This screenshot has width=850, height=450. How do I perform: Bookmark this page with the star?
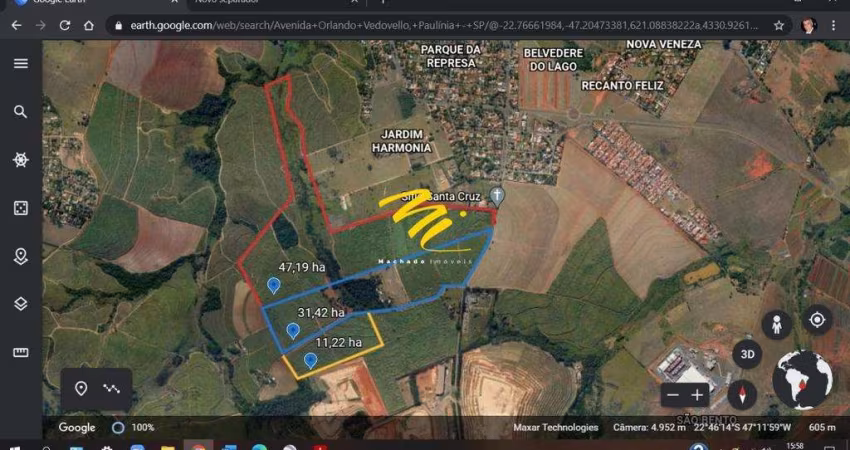tap(779, 25)
